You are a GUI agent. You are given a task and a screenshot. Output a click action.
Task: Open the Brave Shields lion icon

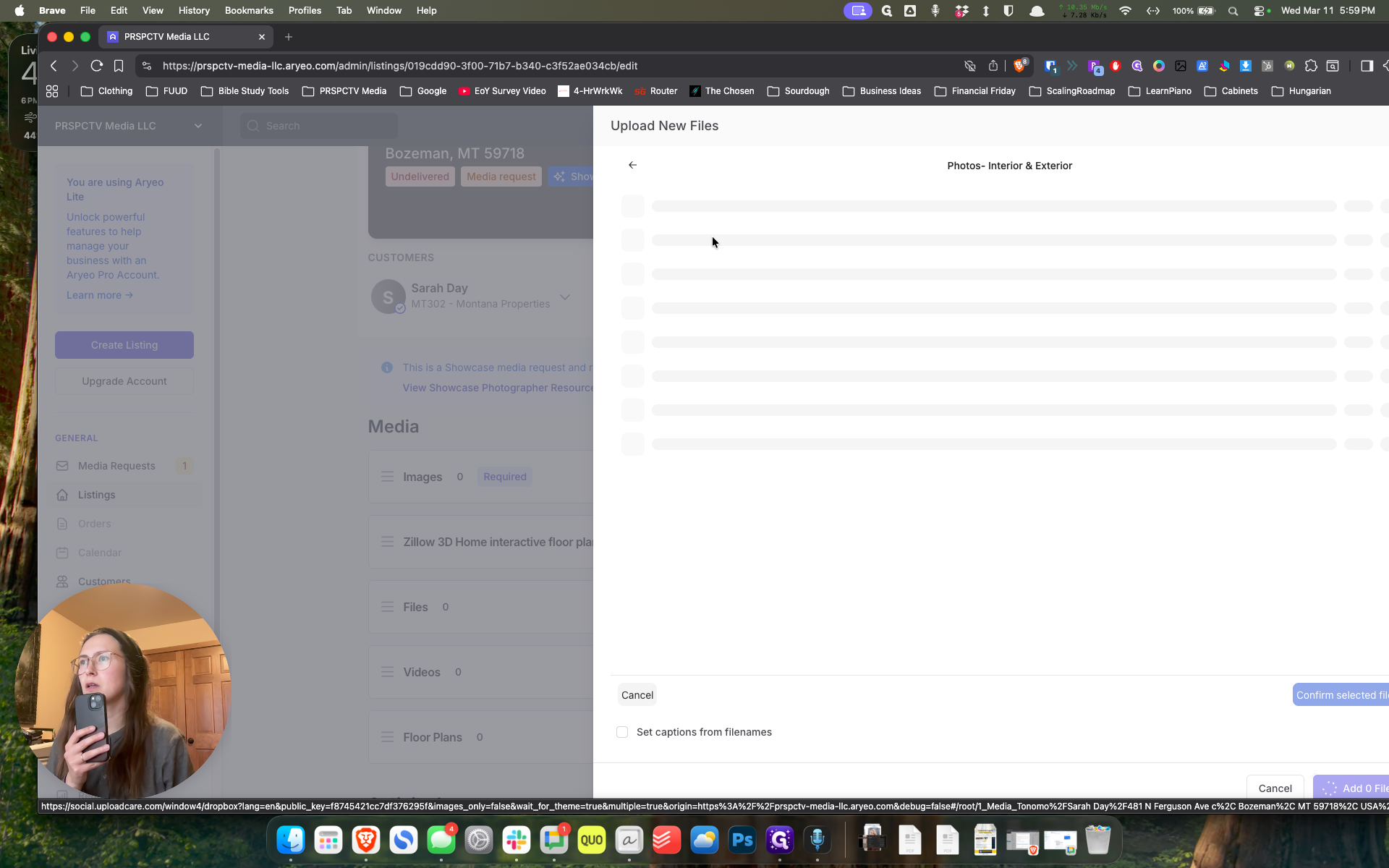[1019, 66]
